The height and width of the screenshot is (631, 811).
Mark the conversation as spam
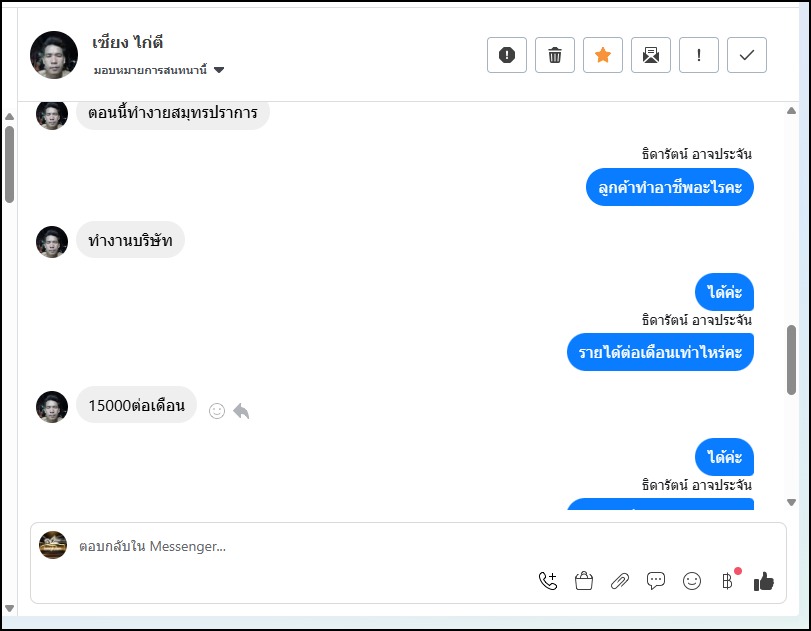(507, 56)
